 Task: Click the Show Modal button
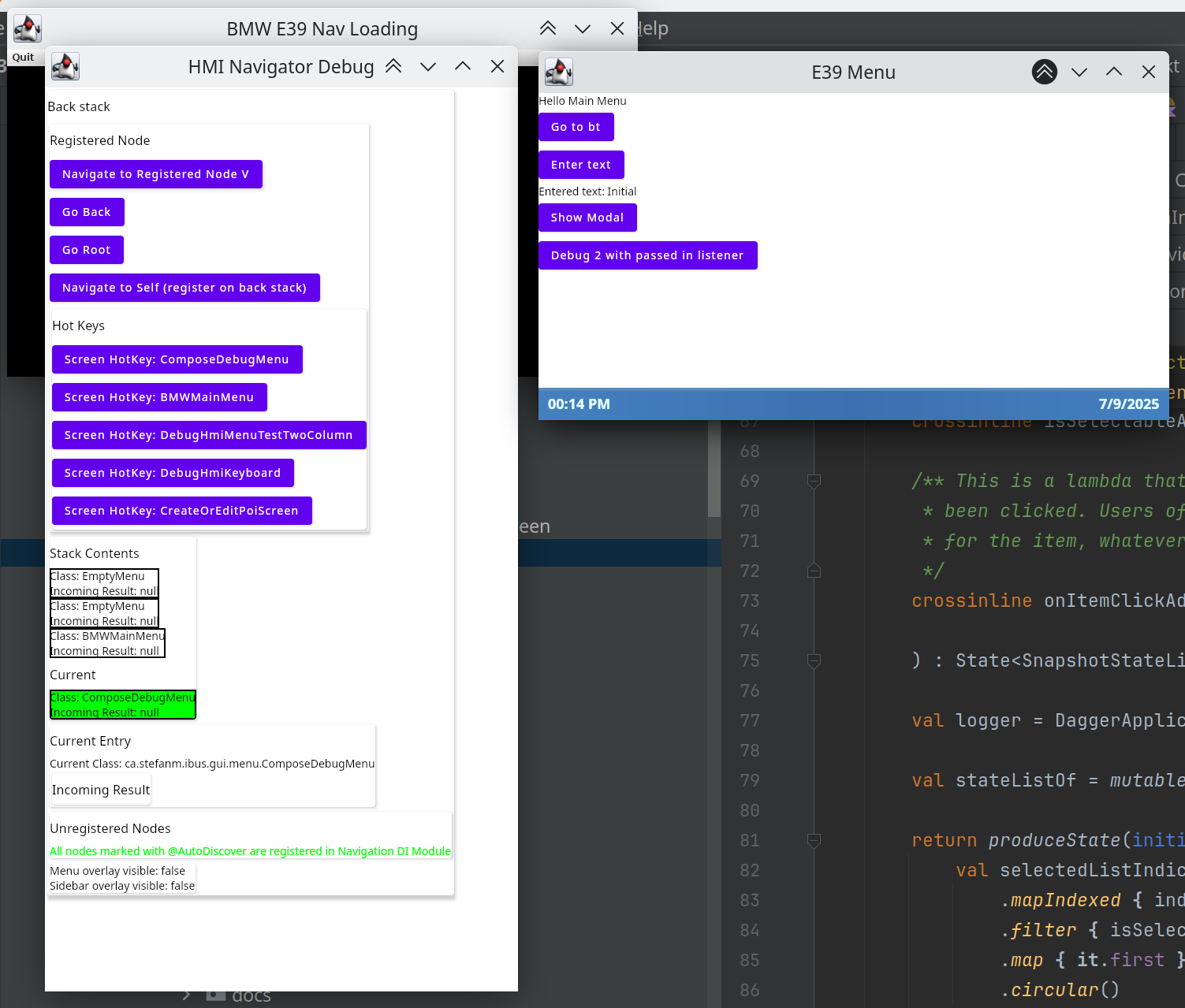tap(587, 218)
